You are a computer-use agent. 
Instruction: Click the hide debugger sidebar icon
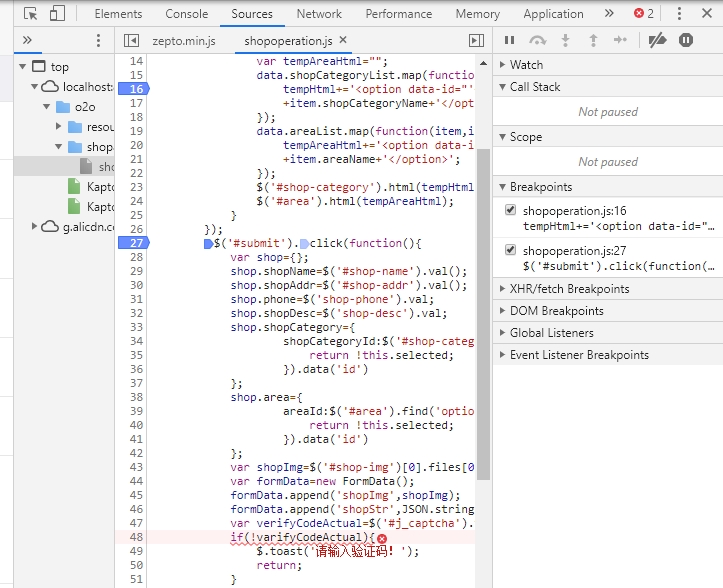pos(476,41)
